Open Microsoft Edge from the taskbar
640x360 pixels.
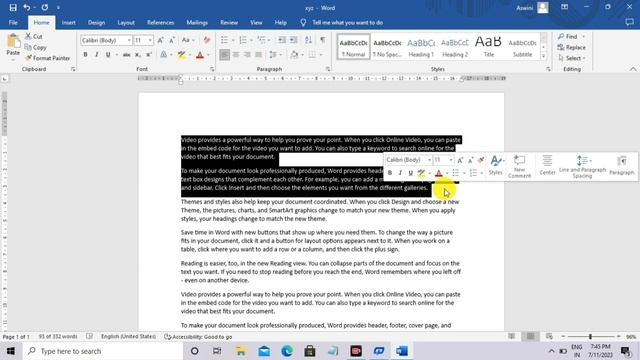click(x=287, y=351)
